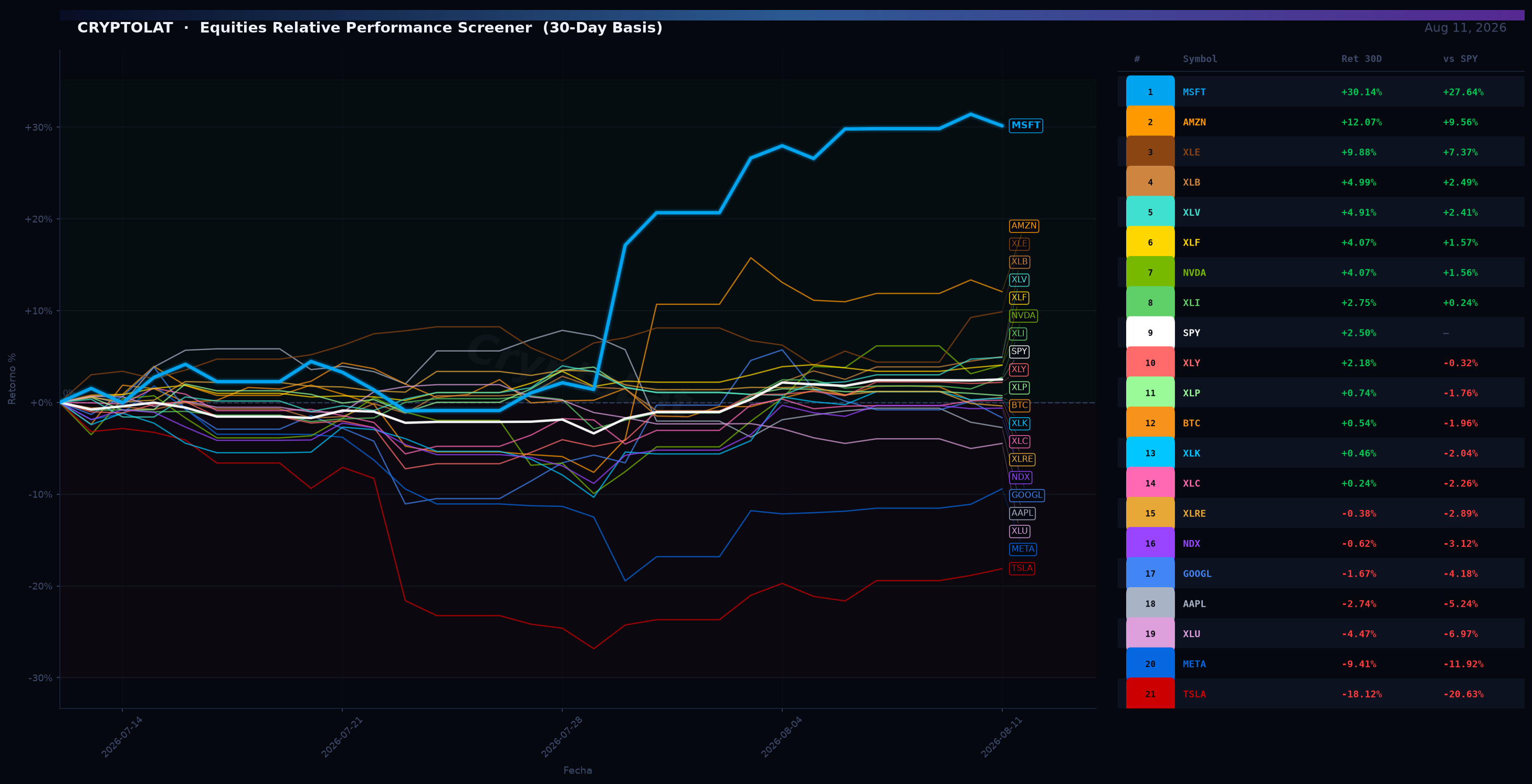Select the white rank 9 badge for SPY
1532x784 pixels.
tap(1150, 333)
